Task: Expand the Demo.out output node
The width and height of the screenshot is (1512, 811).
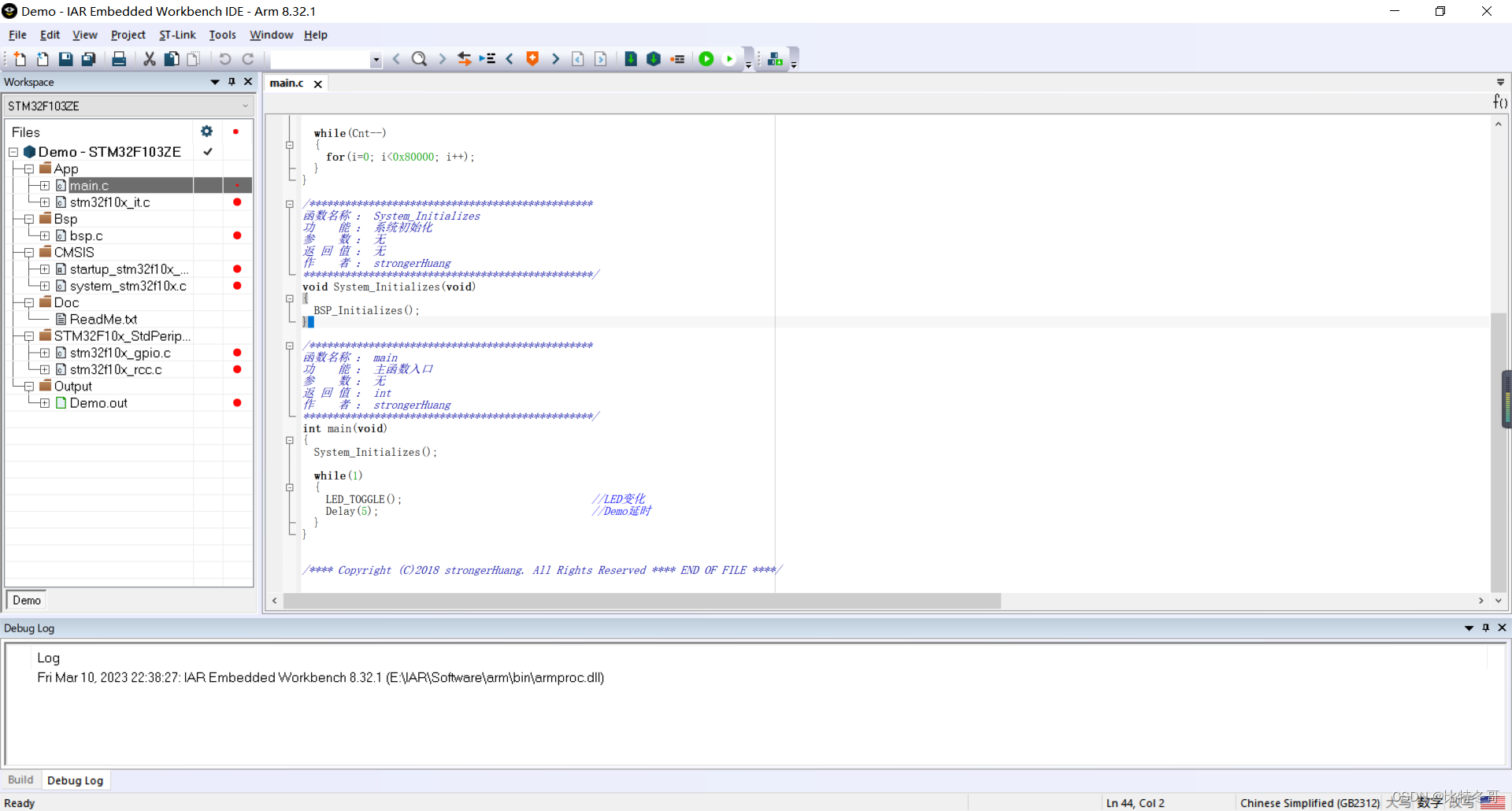Action: coord(45,403)
